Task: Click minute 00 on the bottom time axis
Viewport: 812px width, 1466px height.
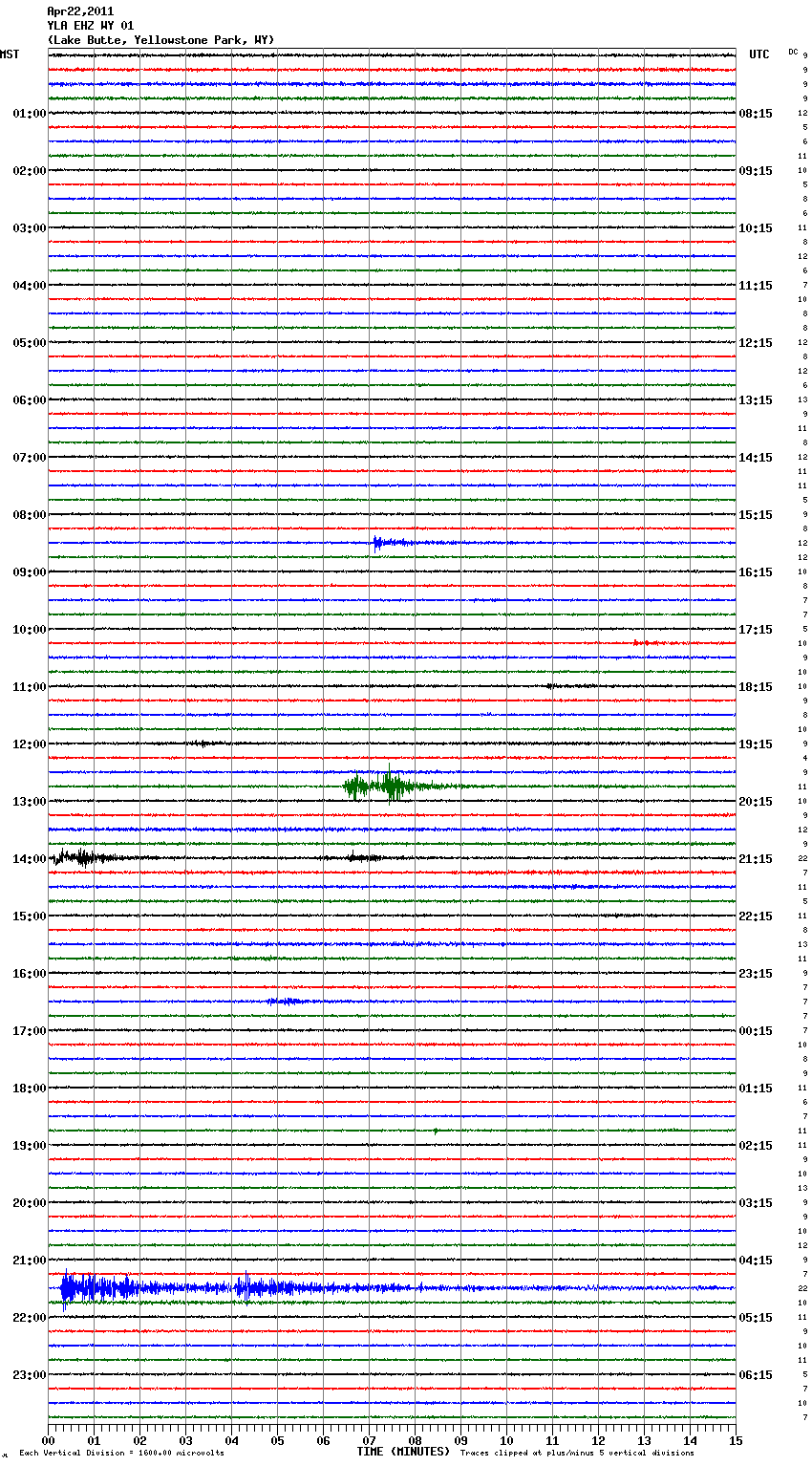Action: [x=48, y=1440]
